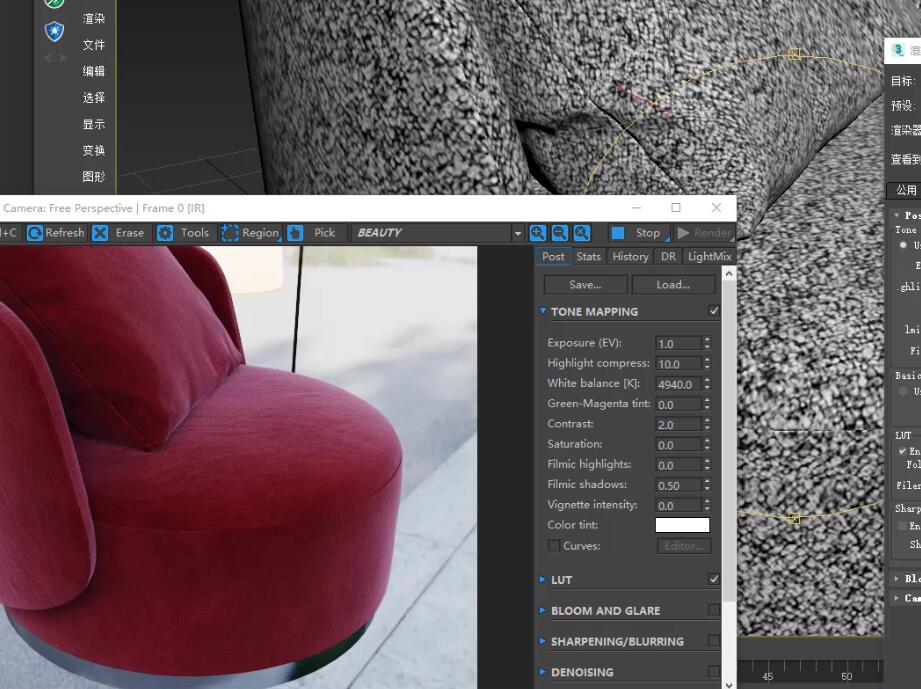
Task: Click the zoom out magnifier icon
Action: (x=560, y=233)
